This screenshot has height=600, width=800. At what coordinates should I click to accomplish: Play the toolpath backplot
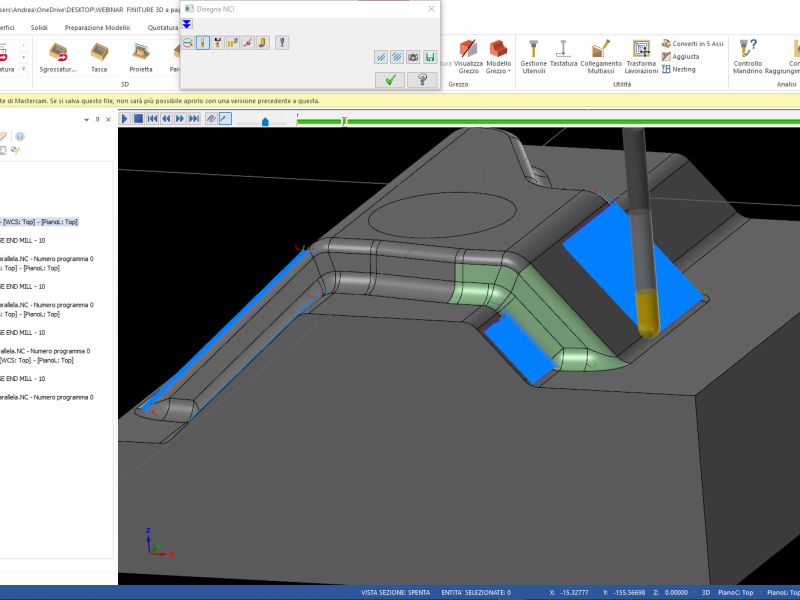coord(124,119)
